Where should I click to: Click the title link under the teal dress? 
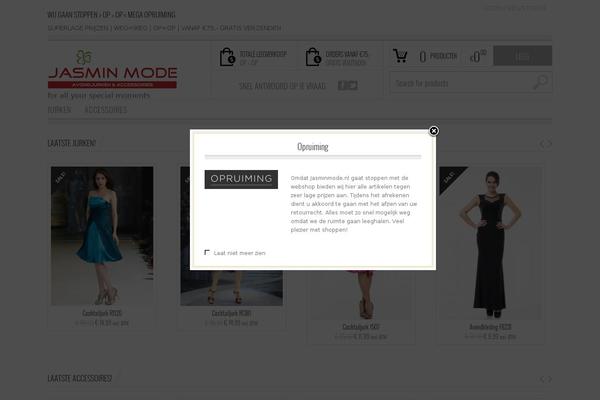[102, 313]
